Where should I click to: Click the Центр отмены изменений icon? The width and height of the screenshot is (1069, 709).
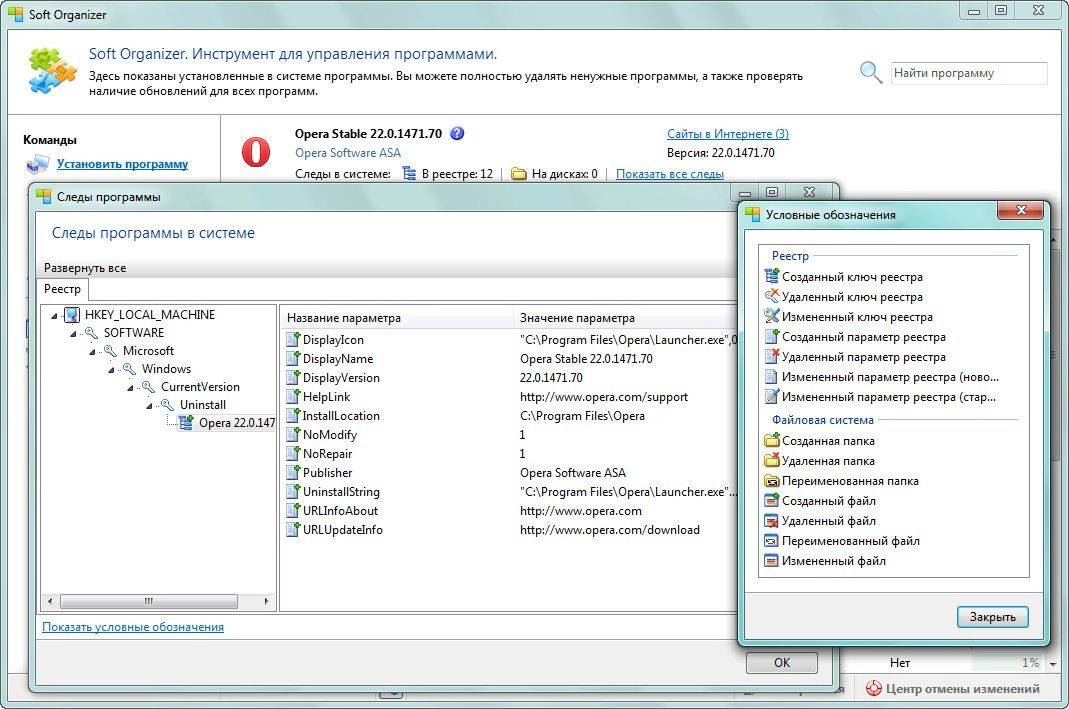point(873,689)
